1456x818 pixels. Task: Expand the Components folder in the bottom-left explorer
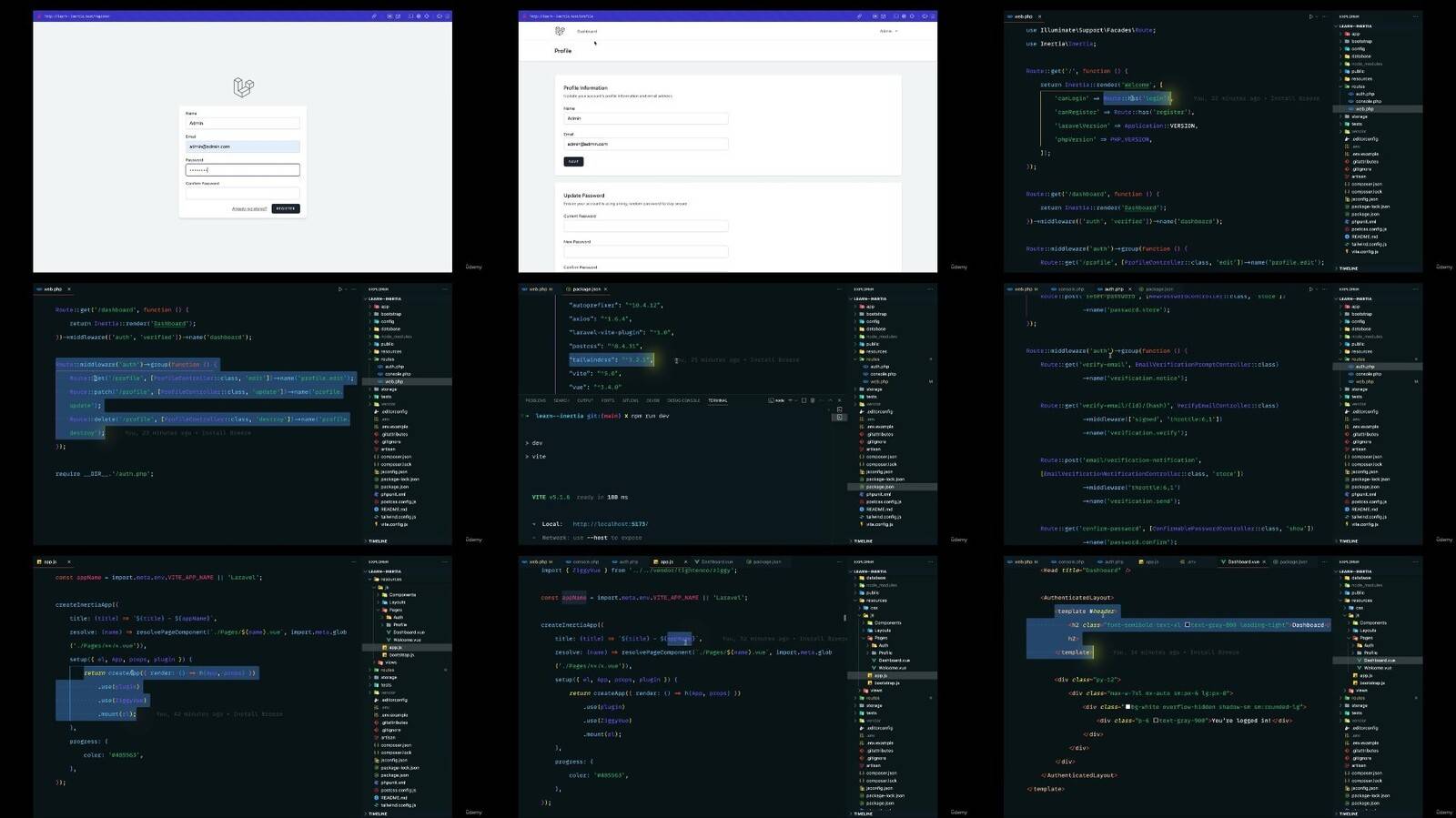pos(402,595)
